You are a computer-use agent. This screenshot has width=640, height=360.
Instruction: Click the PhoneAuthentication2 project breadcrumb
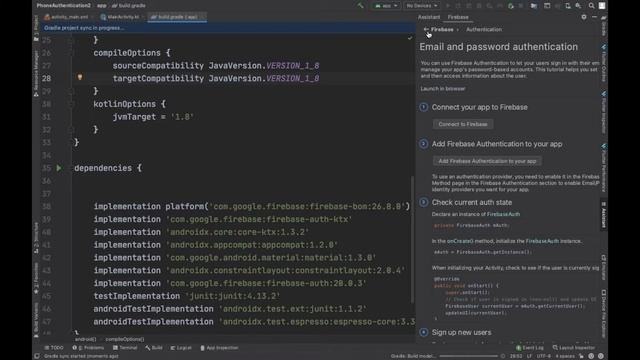(x=63, y=6)
